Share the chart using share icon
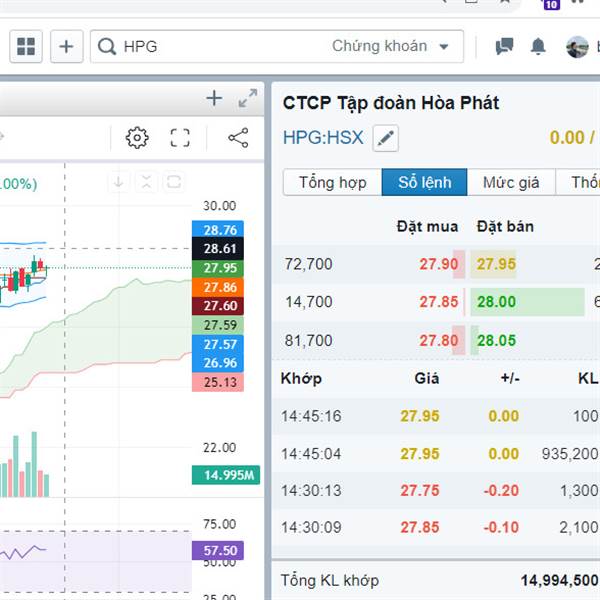The height and width of the screenshot is (600, 600). (x=238, y=138)
